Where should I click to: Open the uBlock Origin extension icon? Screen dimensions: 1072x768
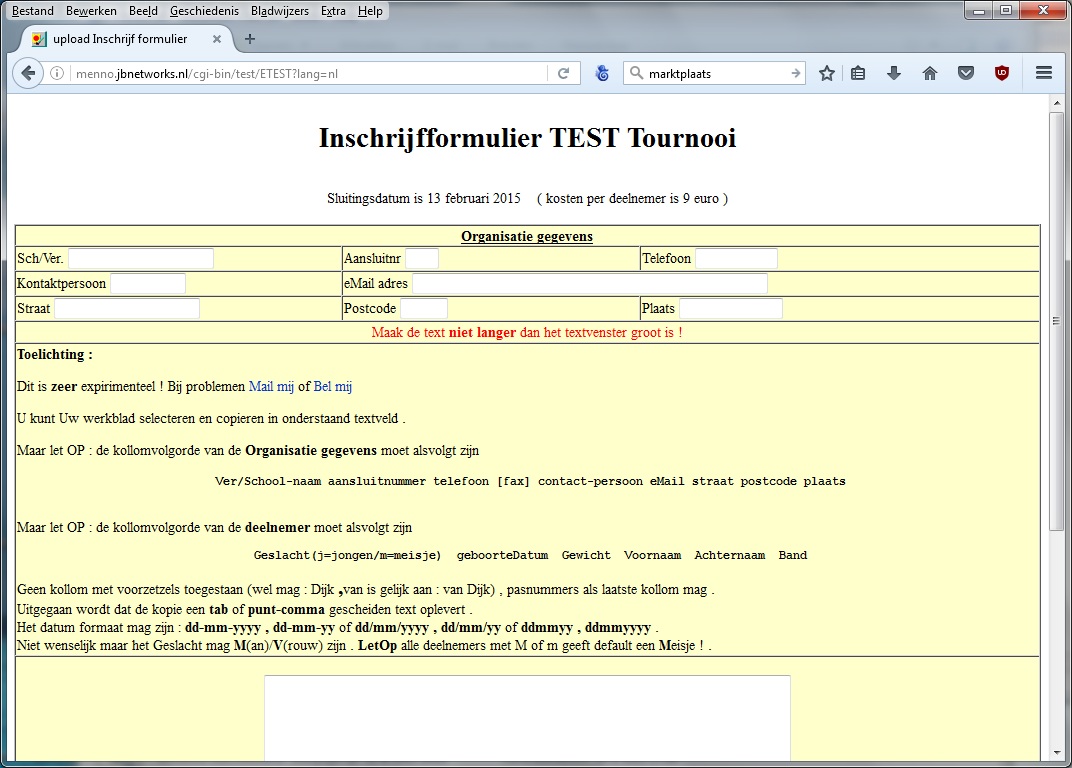(1001, 73)
